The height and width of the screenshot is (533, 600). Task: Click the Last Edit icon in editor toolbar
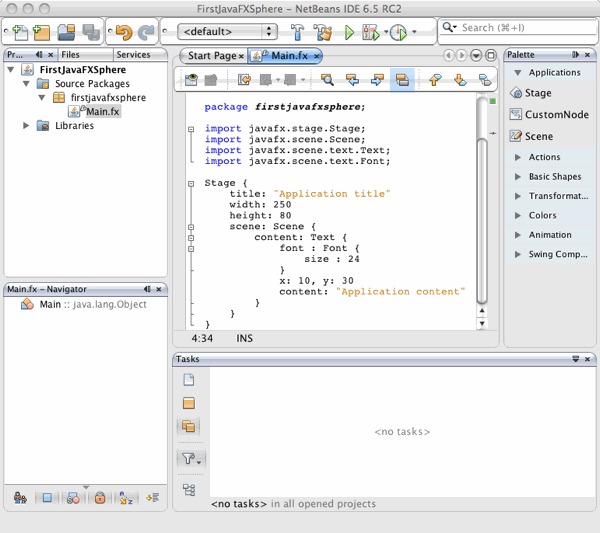[x=244, y=80]
